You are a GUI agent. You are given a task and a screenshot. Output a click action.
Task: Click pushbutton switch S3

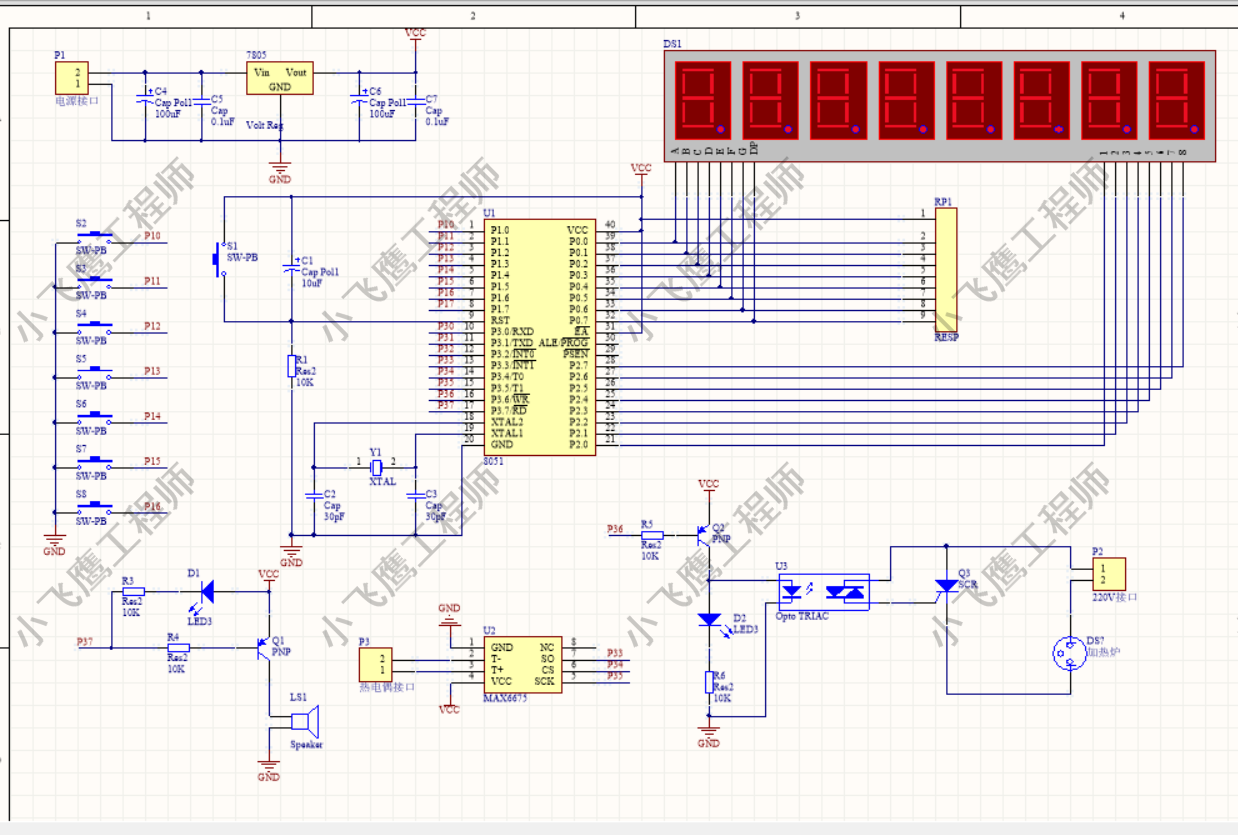click(x=95, y=284)
